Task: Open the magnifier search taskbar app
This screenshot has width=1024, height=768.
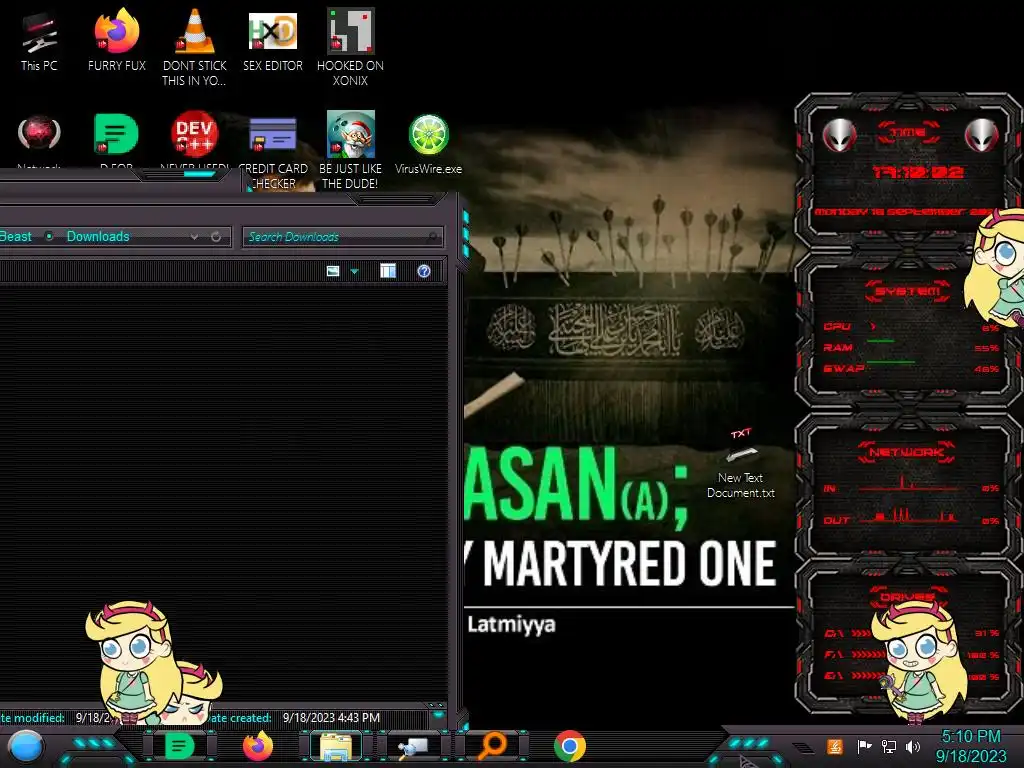Action: [x=492, y=746]
